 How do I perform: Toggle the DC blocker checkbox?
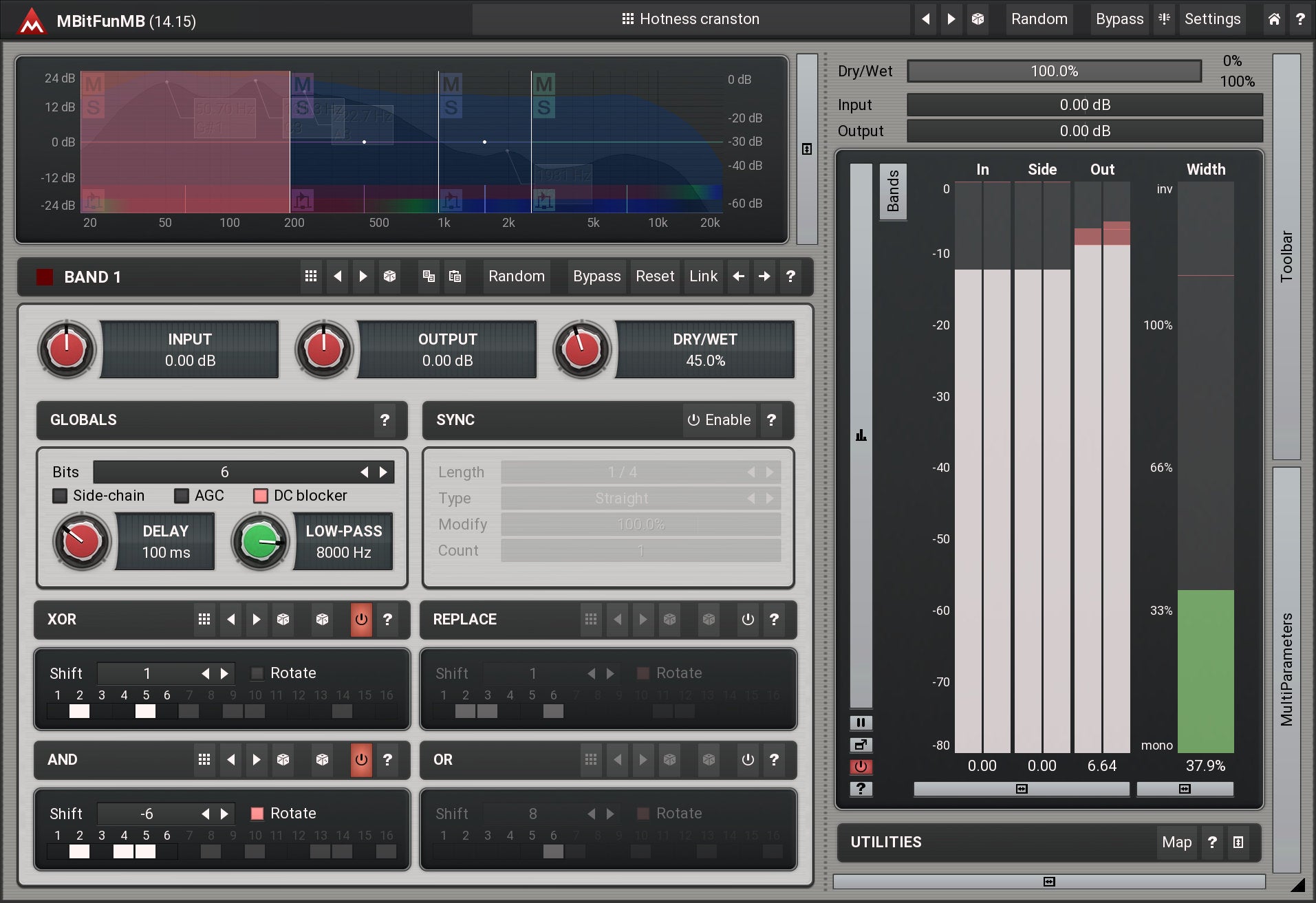pyautogui.click(x=261, y=496)
